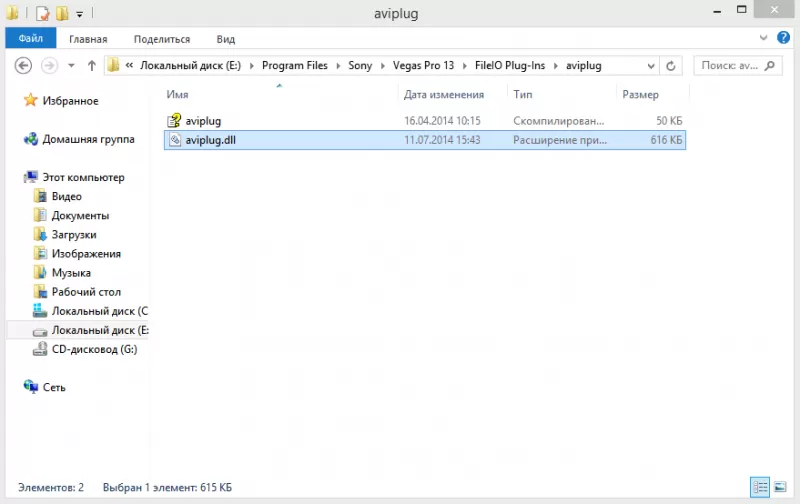
Task: Click the Избранное star icon
Action: [31, 100]
